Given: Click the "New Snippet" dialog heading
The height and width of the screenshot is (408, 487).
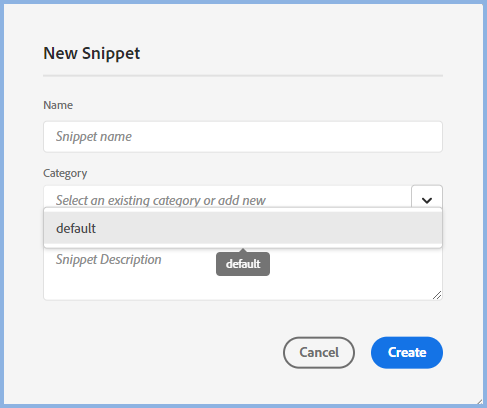Looking at the screenshot, I should (92, 53).
